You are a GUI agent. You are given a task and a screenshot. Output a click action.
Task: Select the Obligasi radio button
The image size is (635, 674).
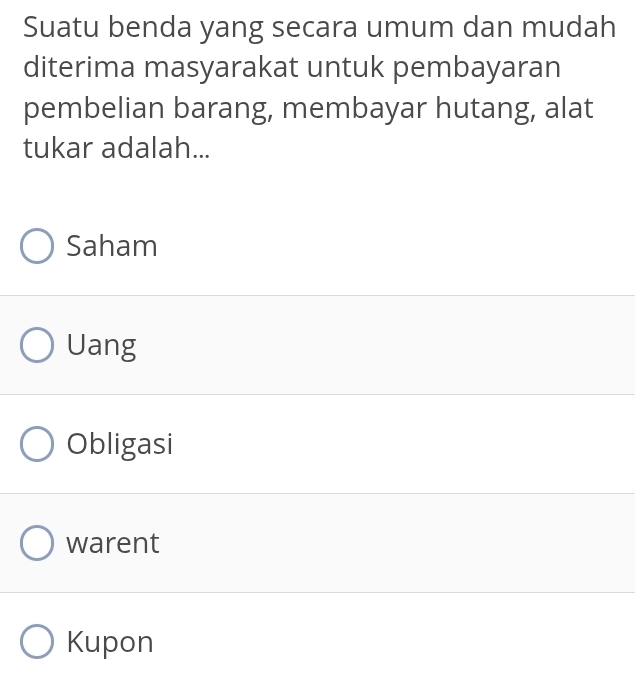38,444
